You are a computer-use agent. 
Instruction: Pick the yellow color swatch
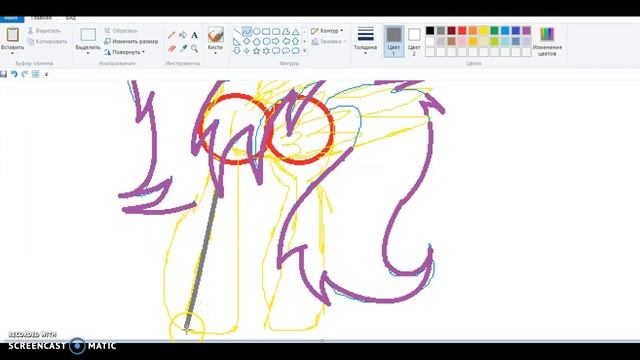[484, 31]
